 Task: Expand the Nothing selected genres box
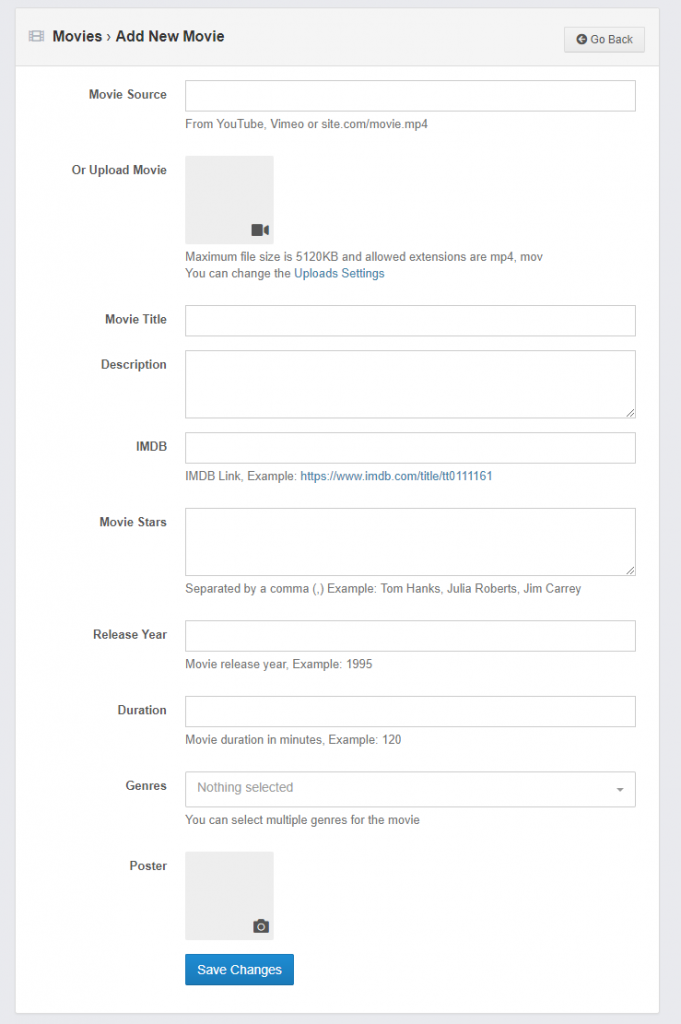410,789
